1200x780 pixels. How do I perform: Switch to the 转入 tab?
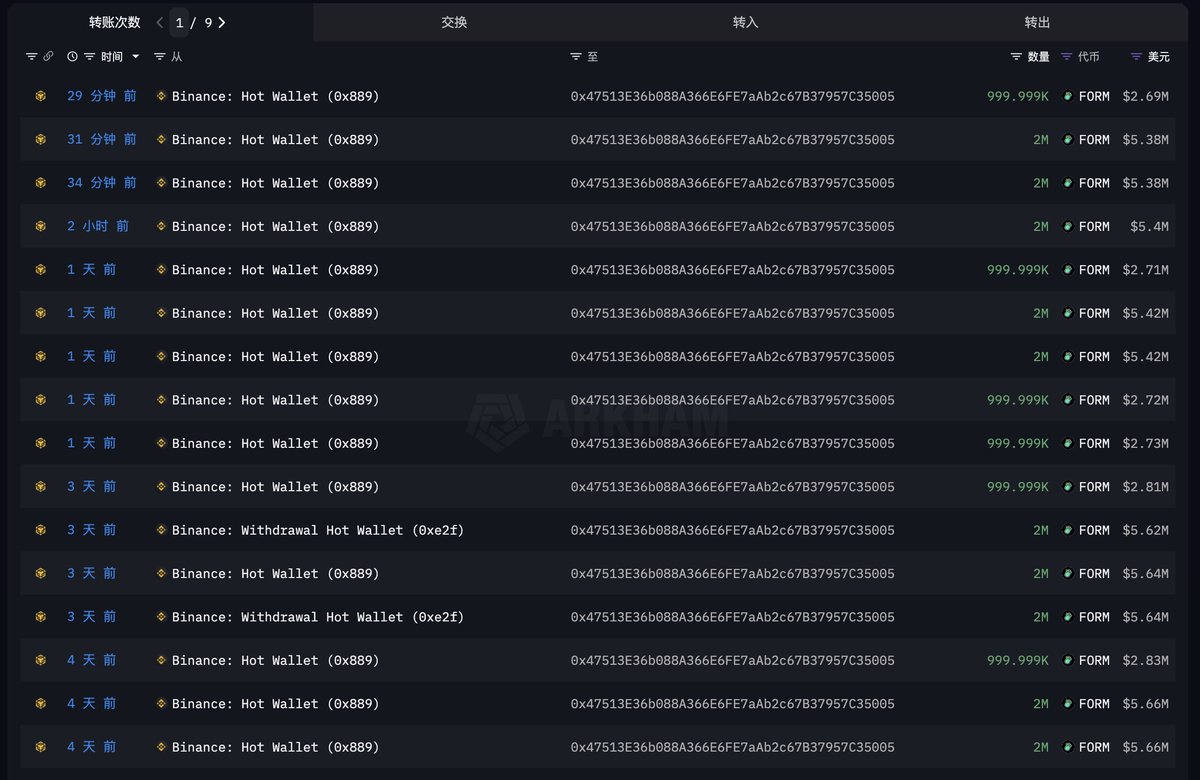tap(746, 22)
